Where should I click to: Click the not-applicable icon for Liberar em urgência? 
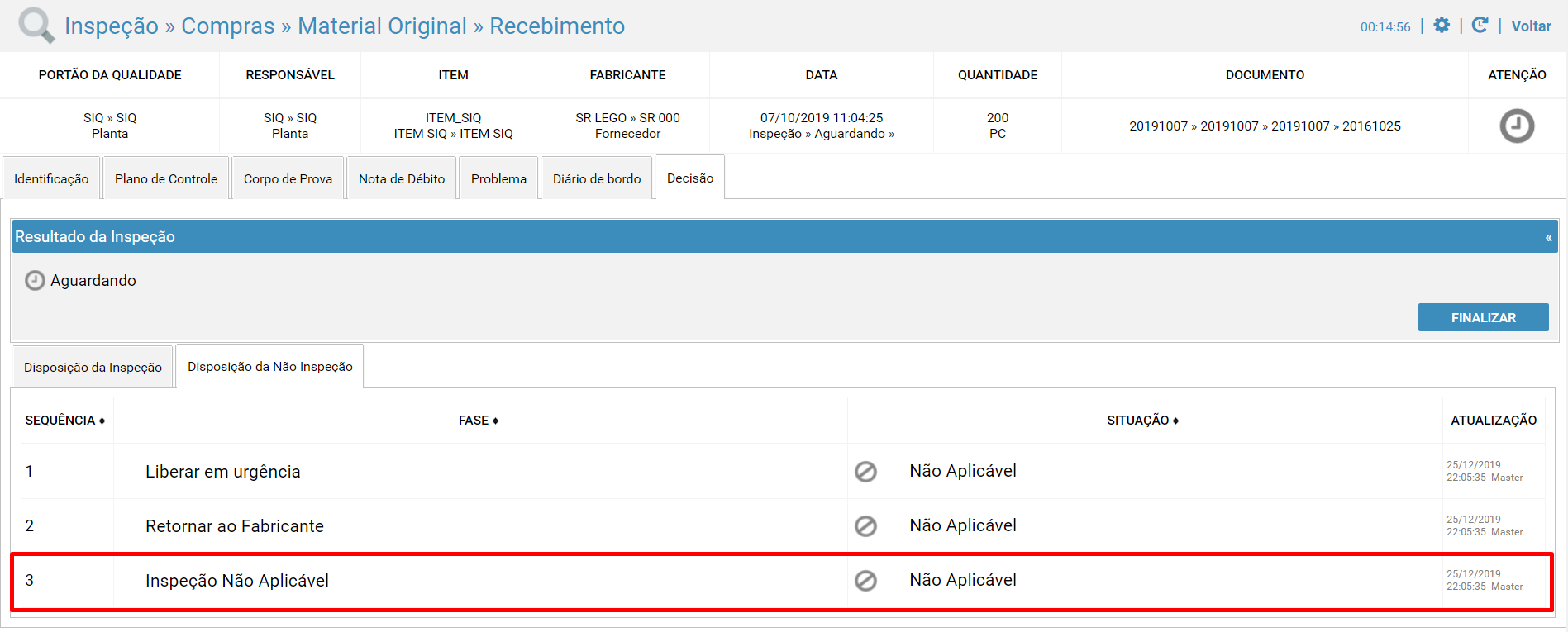point(865,472)
